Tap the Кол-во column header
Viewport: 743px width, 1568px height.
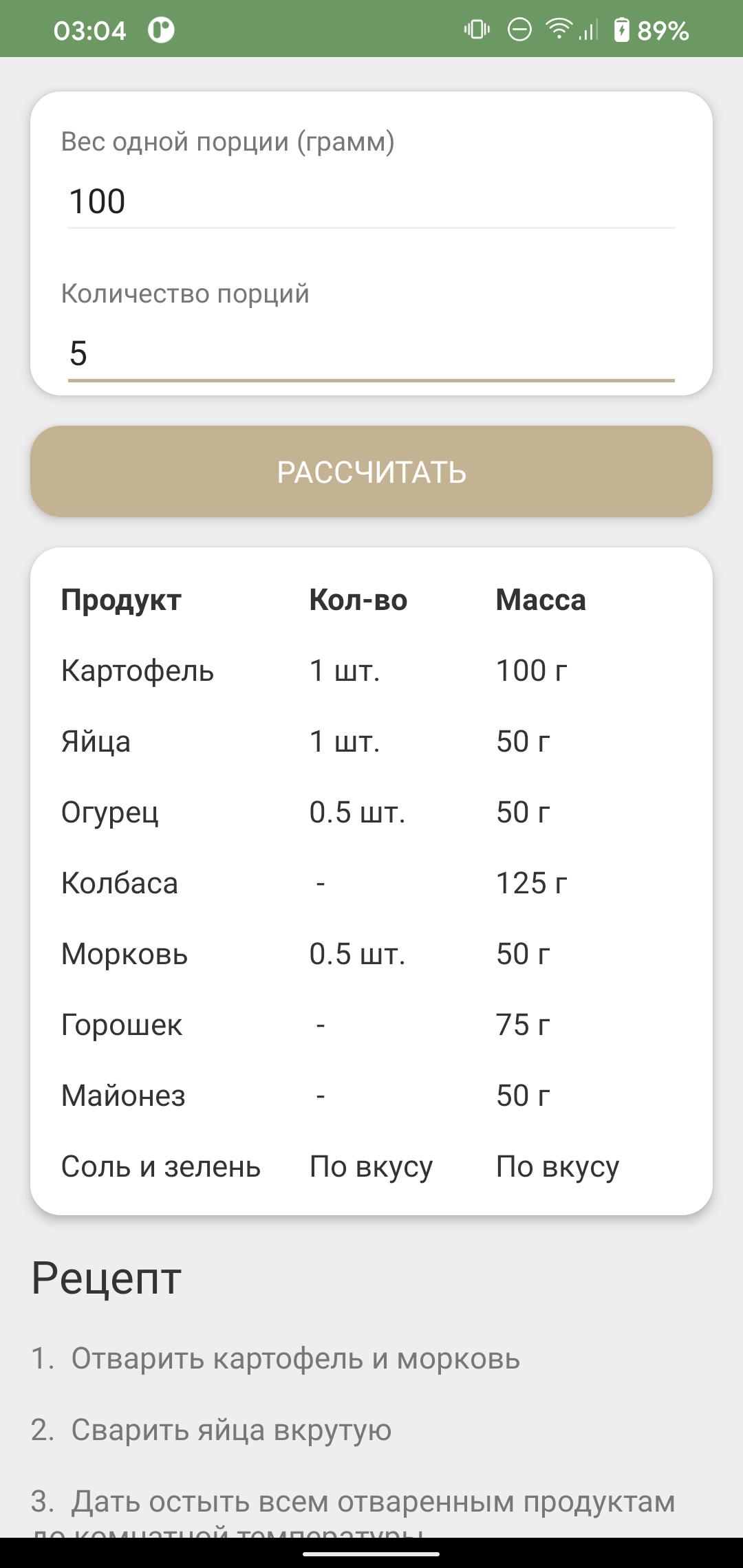(x=358, y=600)
